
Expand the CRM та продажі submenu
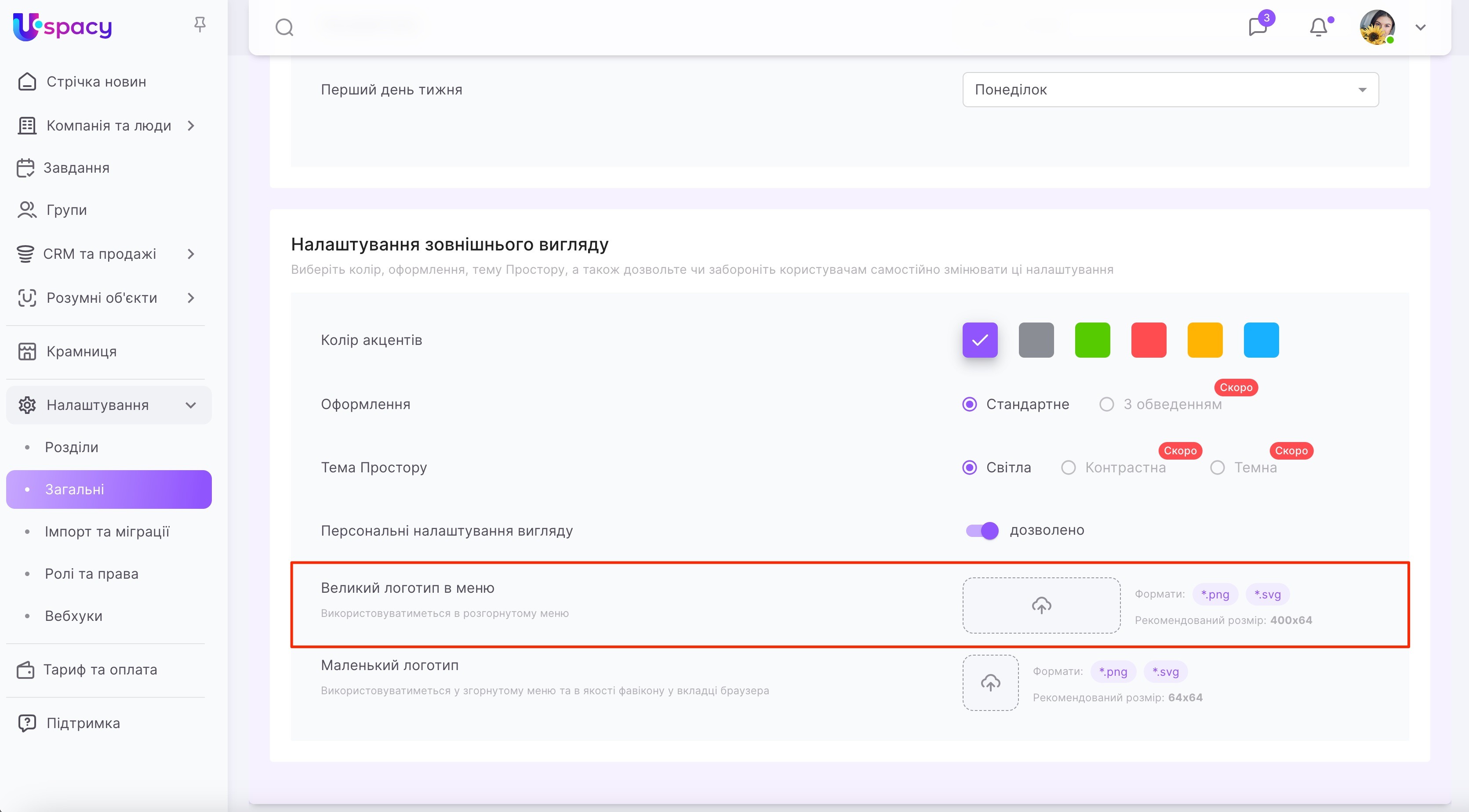tap(191, 254)
